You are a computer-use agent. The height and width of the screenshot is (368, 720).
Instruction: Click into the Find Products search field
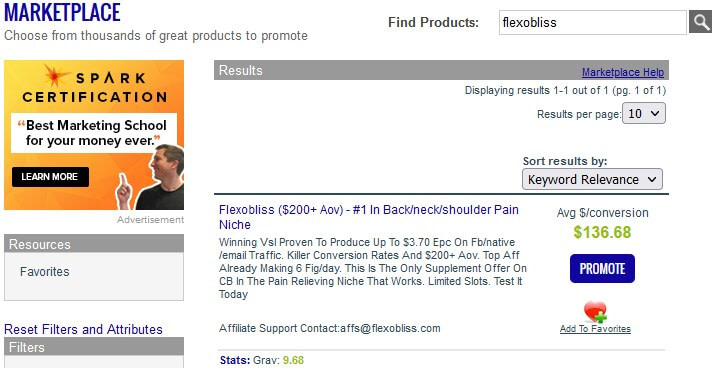pyautogui.click(x=593, y=22)
